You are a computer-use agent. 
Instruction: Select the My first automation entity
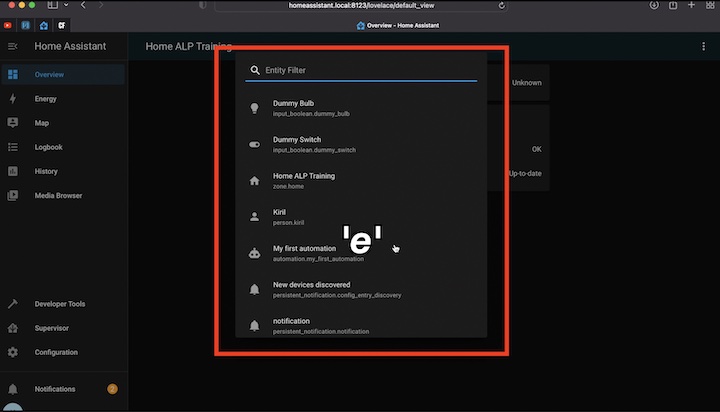coord(361,253)
